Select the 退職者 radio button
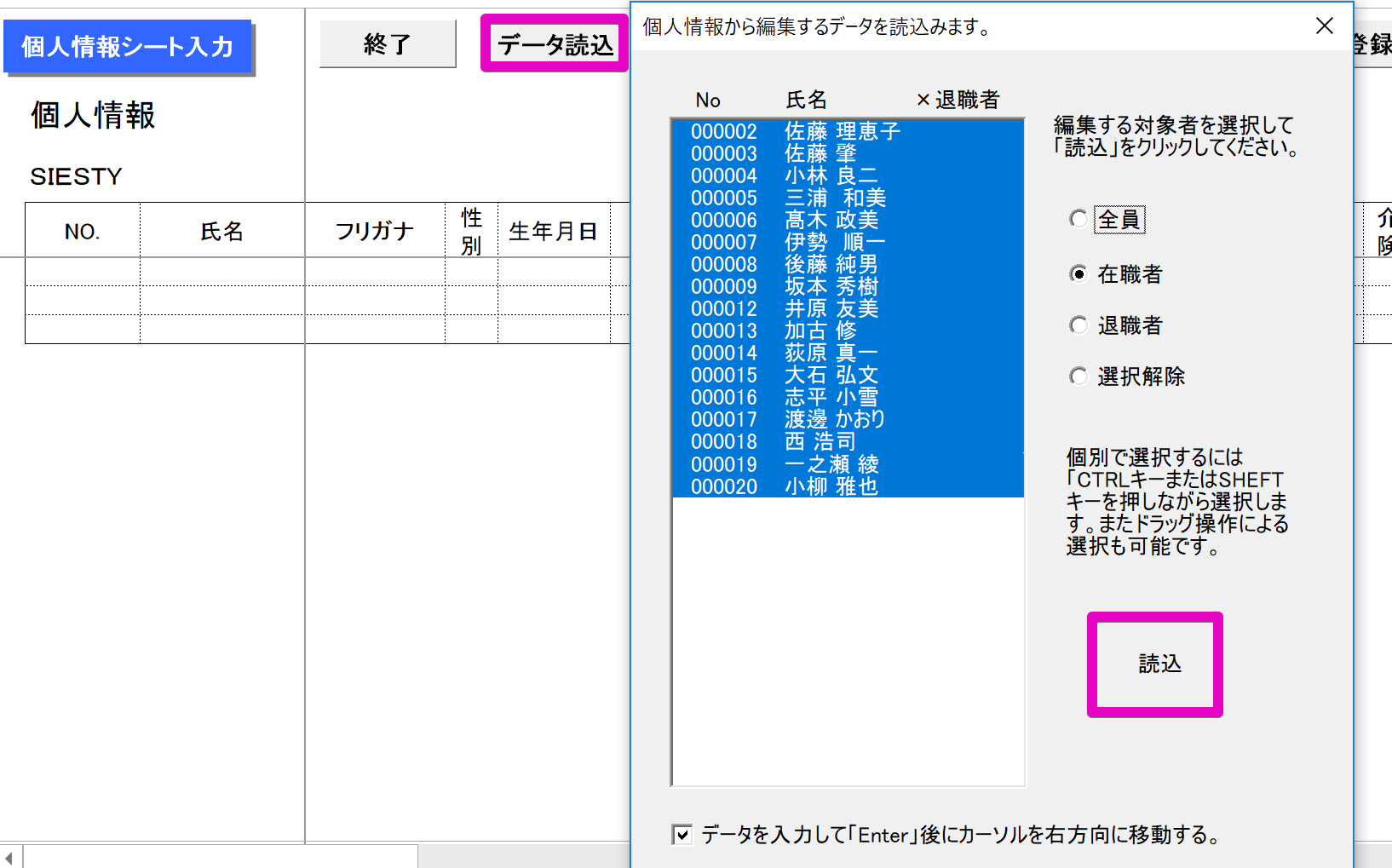The image size is (1392, 868). click(1079, 325)
